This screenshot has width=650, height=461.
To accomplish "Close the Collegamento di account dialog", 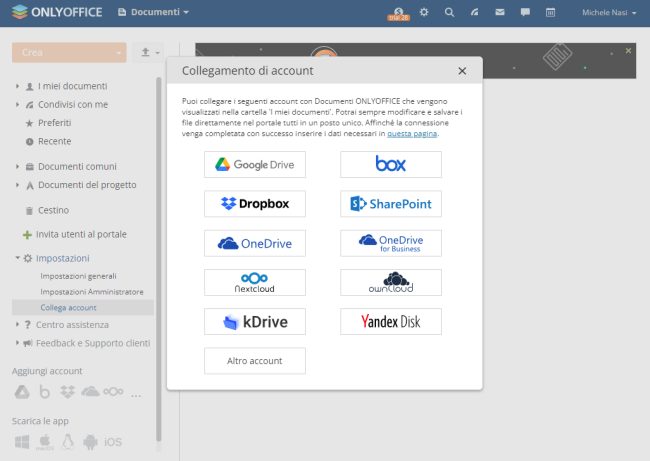I will pos(462,71).
